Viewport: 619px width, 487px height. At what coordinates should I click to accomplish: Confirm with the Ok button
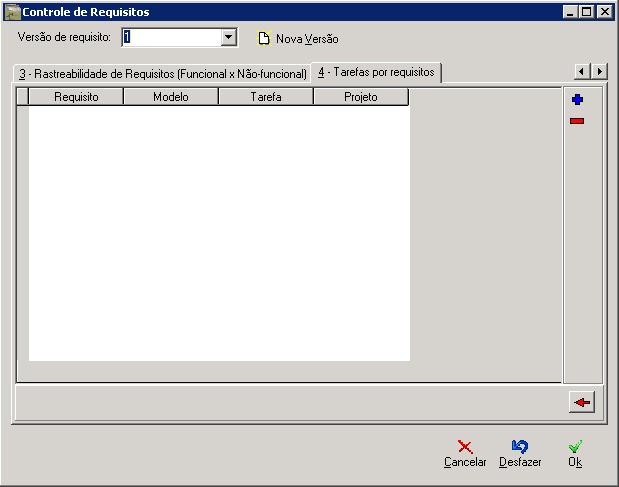coord(575,454)
